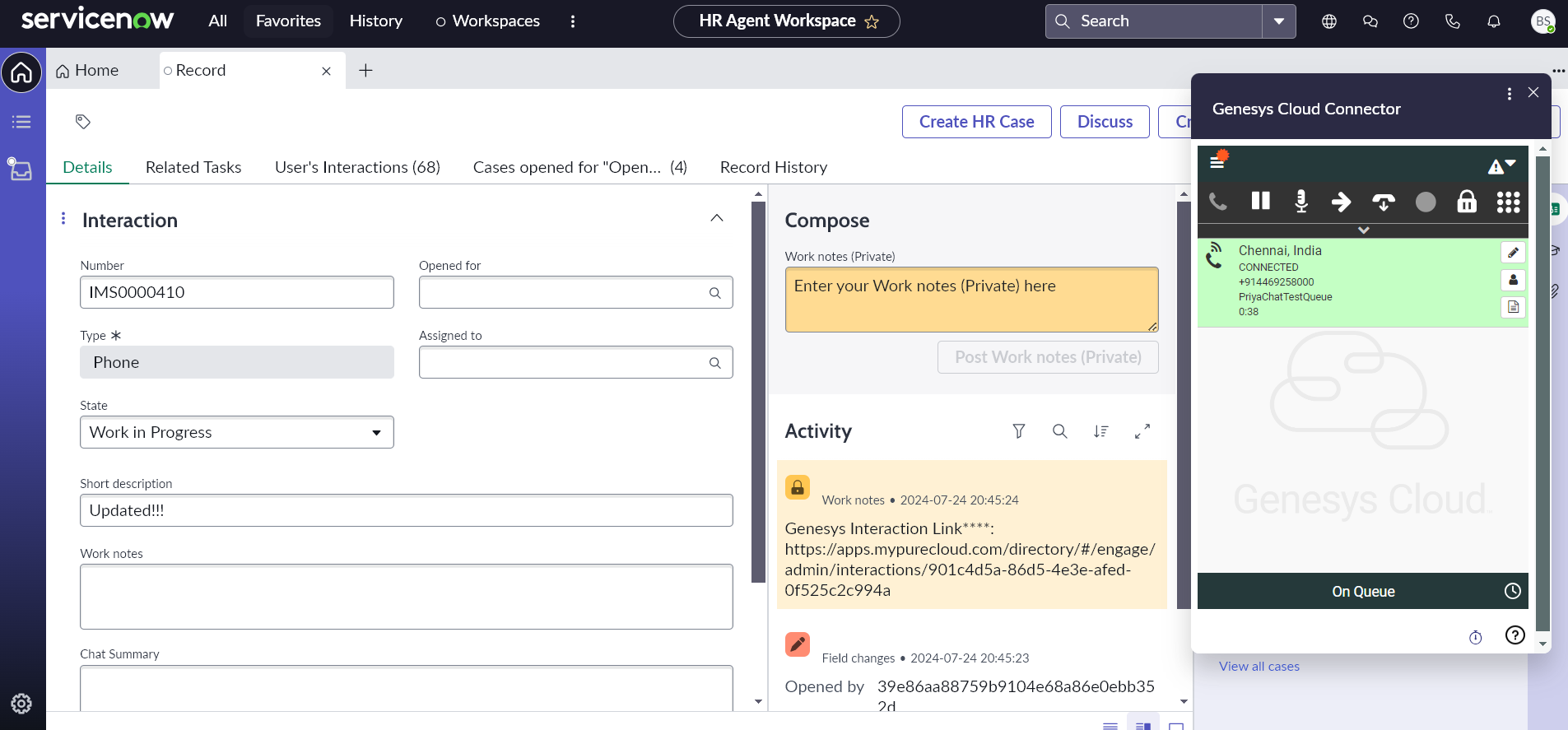Viewport: 1568px width, 730px height.
Task: Click the Compose Work notes (Private) box
Action: coord(971,300)
